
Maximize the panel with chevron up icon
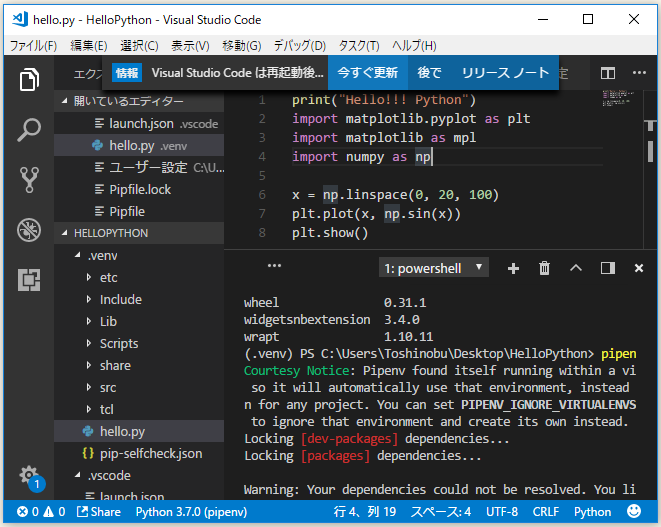(576, 268)
